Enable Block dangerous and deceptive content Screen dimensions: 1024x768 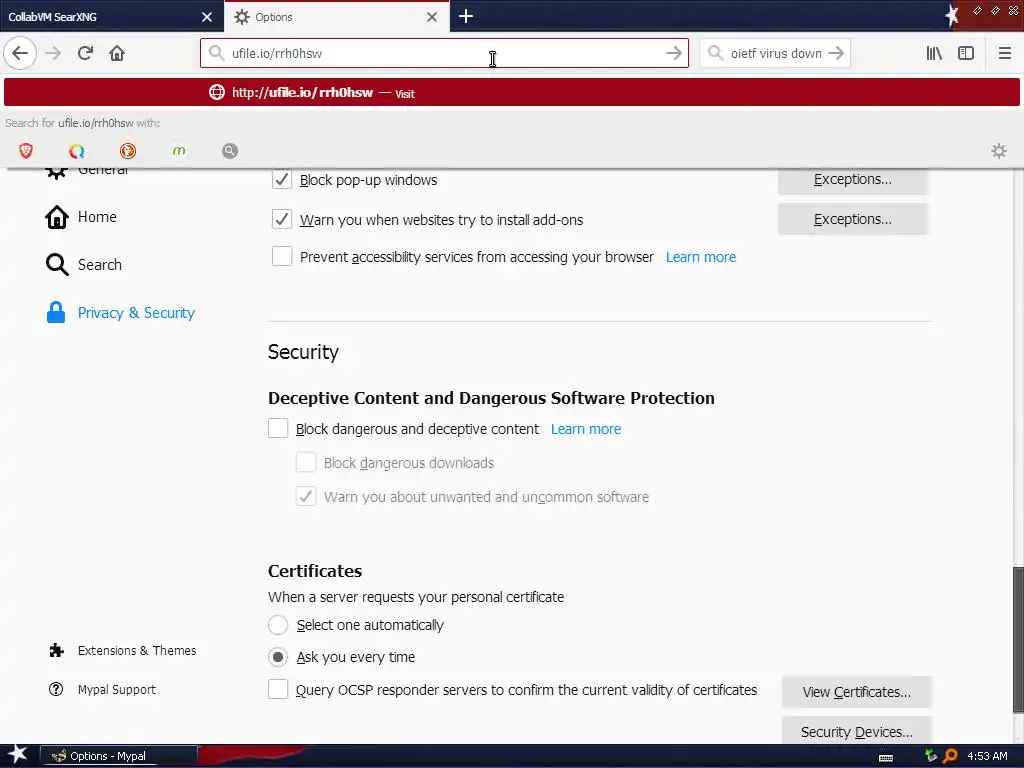tap(278, 429)
